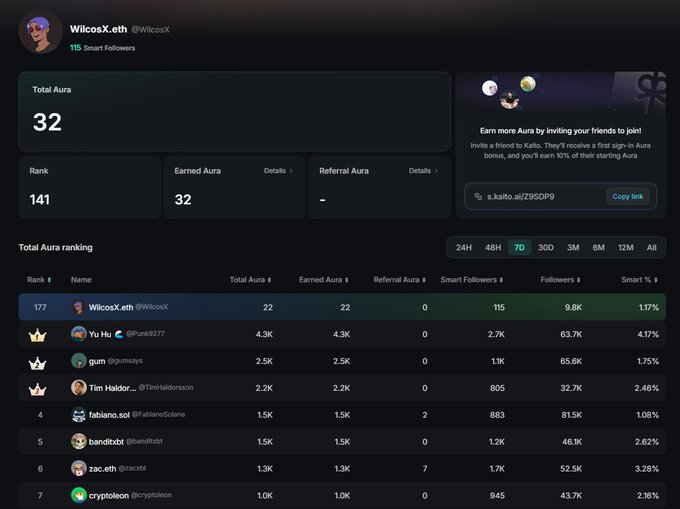This screenshot has width=680, height=509.
Task: Click cryptoleon's 43.7K Followers value
Action: pos(571,496)
